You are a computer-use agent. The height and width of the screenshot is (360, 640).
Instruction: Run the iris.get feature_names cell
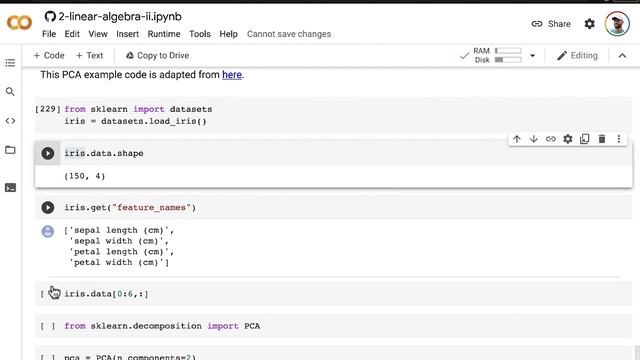click(48, 208)
